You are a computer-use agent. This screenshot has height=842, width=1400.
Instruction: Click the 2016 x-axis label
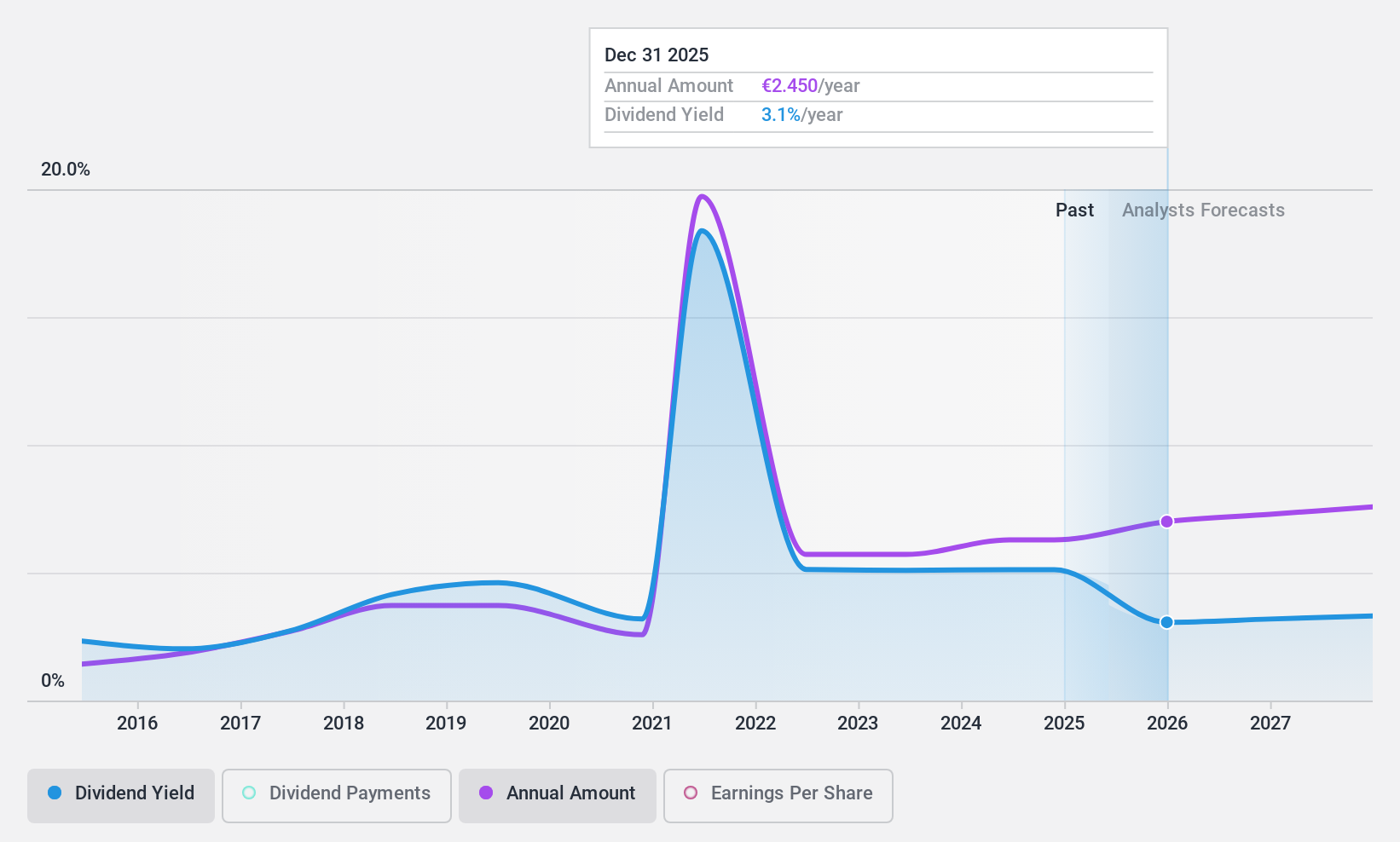(137, 724)
